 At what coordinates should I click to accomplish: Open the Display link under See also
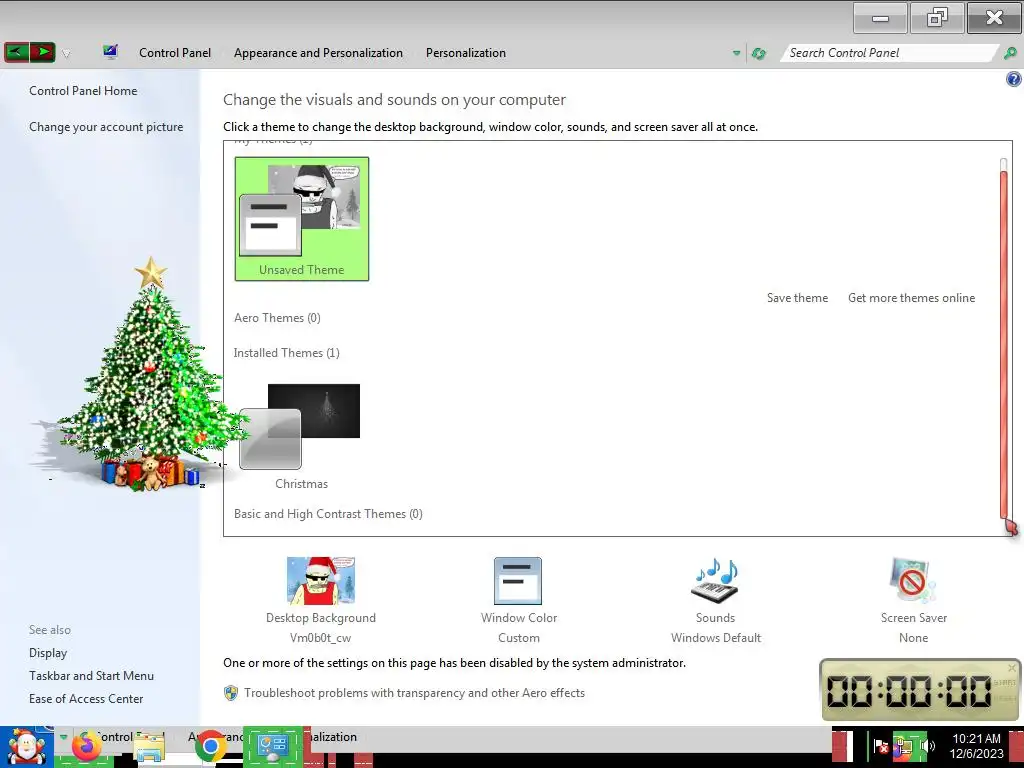(x=48, y=653)
